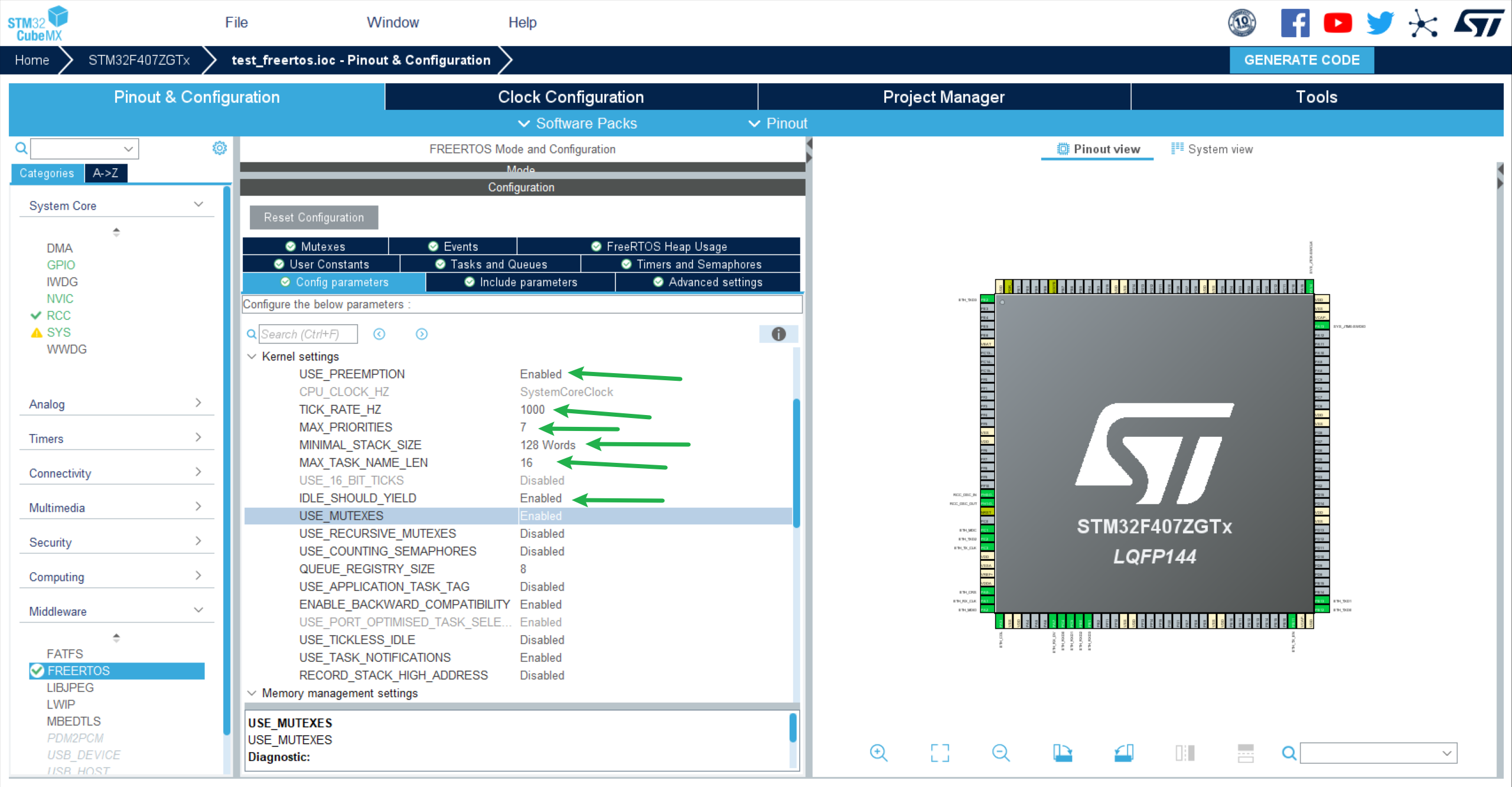1512x787 pixels.
Task: Open the Help menu
Action: tap(522, 22)
